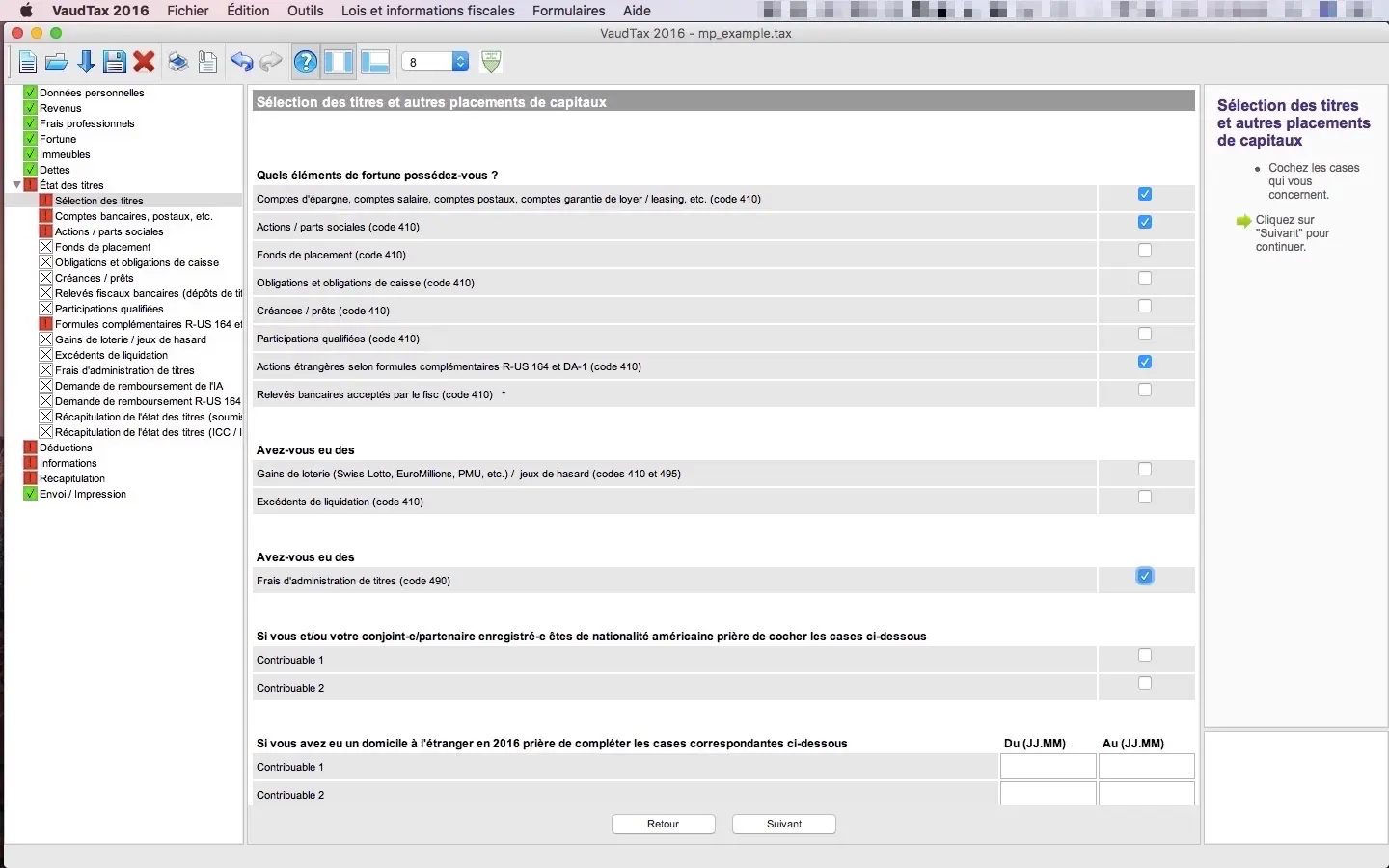Open the Apple menu
The image size is (1389, 868).
tap(26, 11)
